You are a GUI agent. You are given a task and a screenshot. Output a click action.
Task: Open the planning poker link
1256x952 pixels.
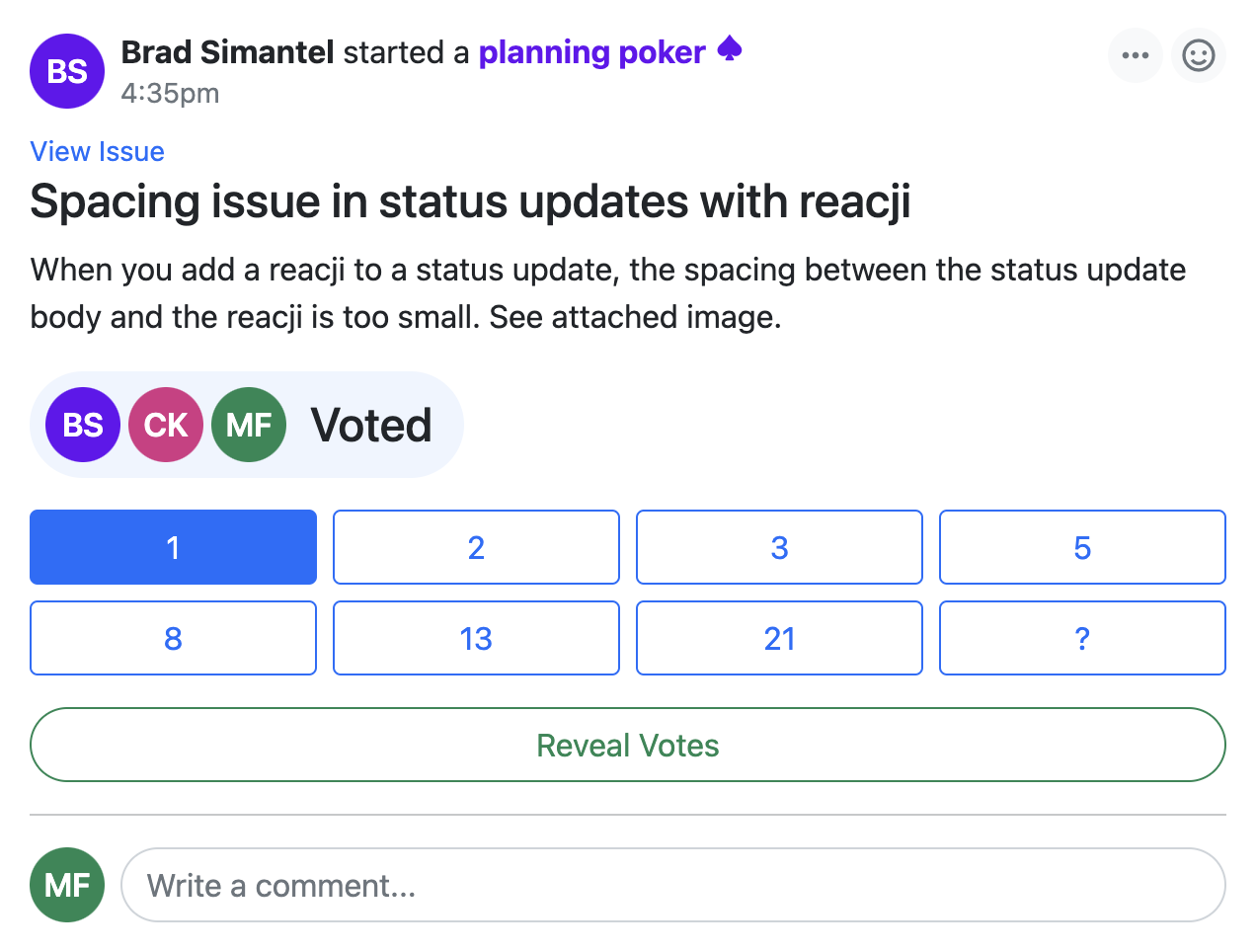tap(591, 51)
